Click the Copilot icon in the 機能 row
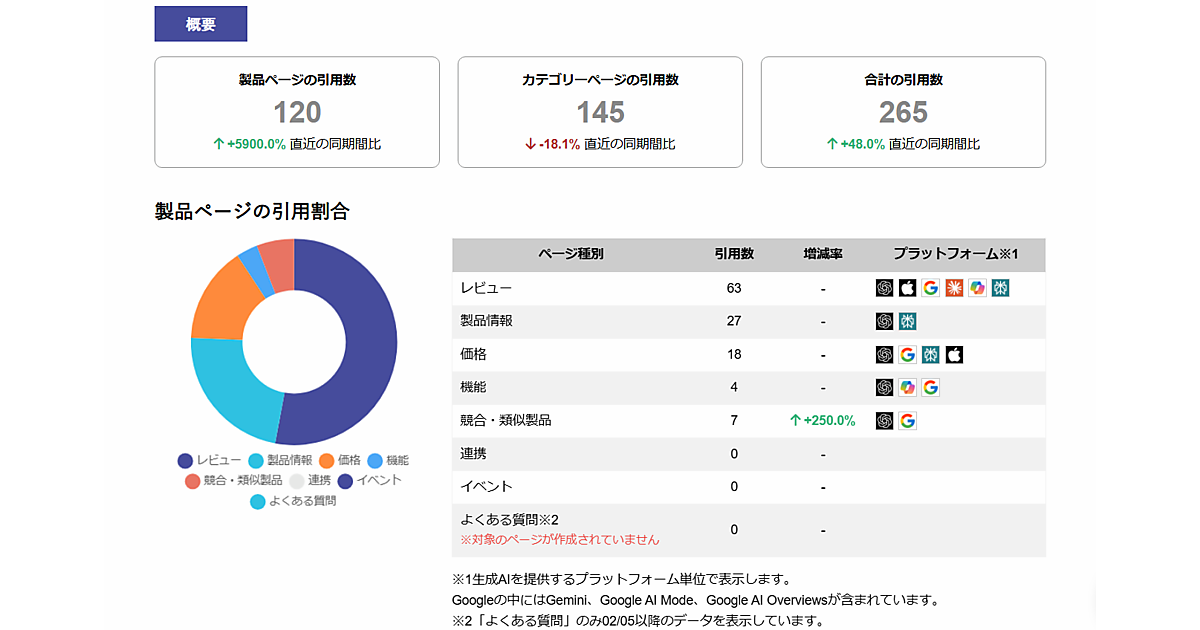This screenshot has height=630, width=1200. (x=907, y=387)
